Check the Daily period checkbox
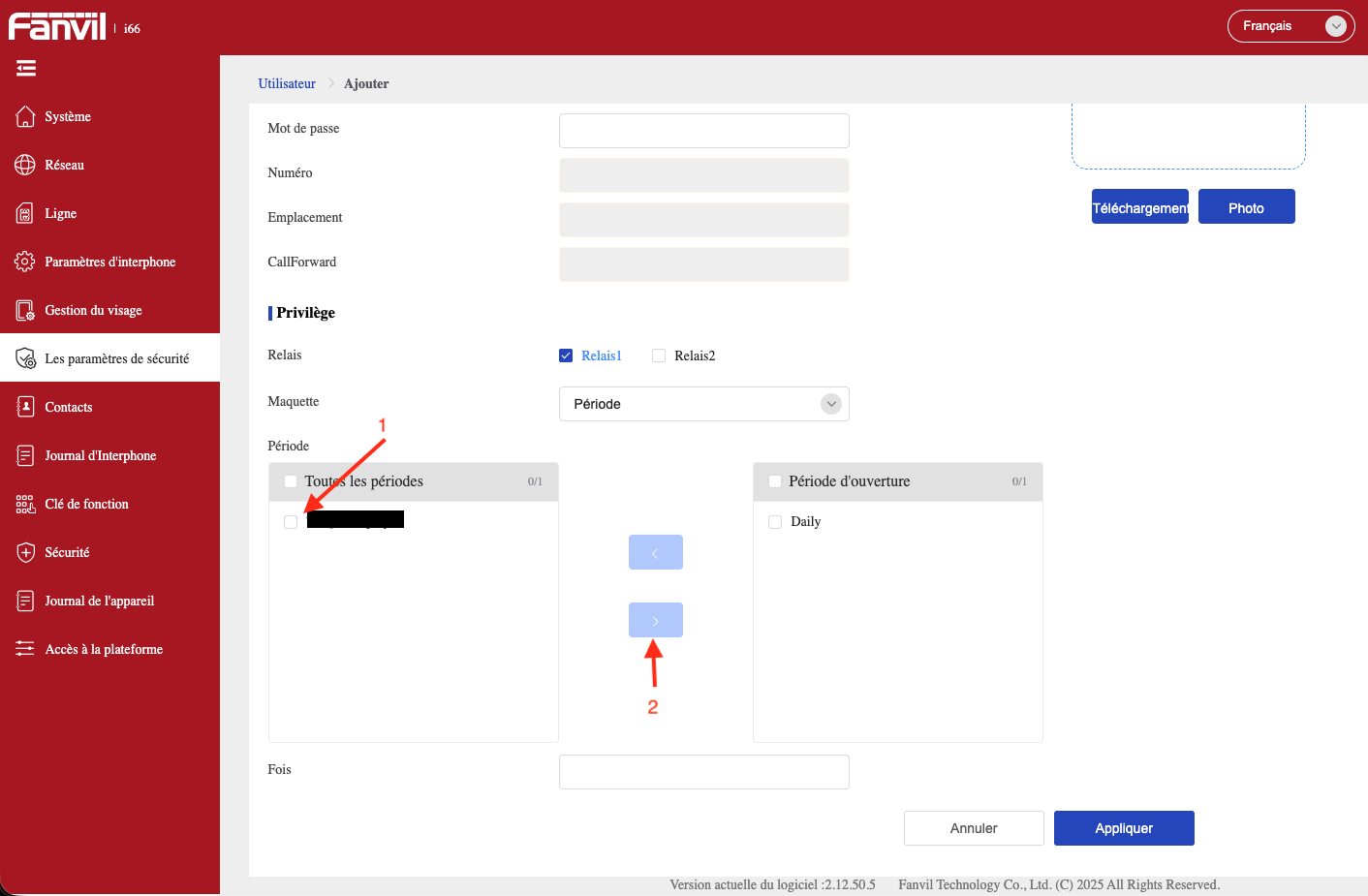Viewport: 1368px width, 896px height. click(775, 522)
